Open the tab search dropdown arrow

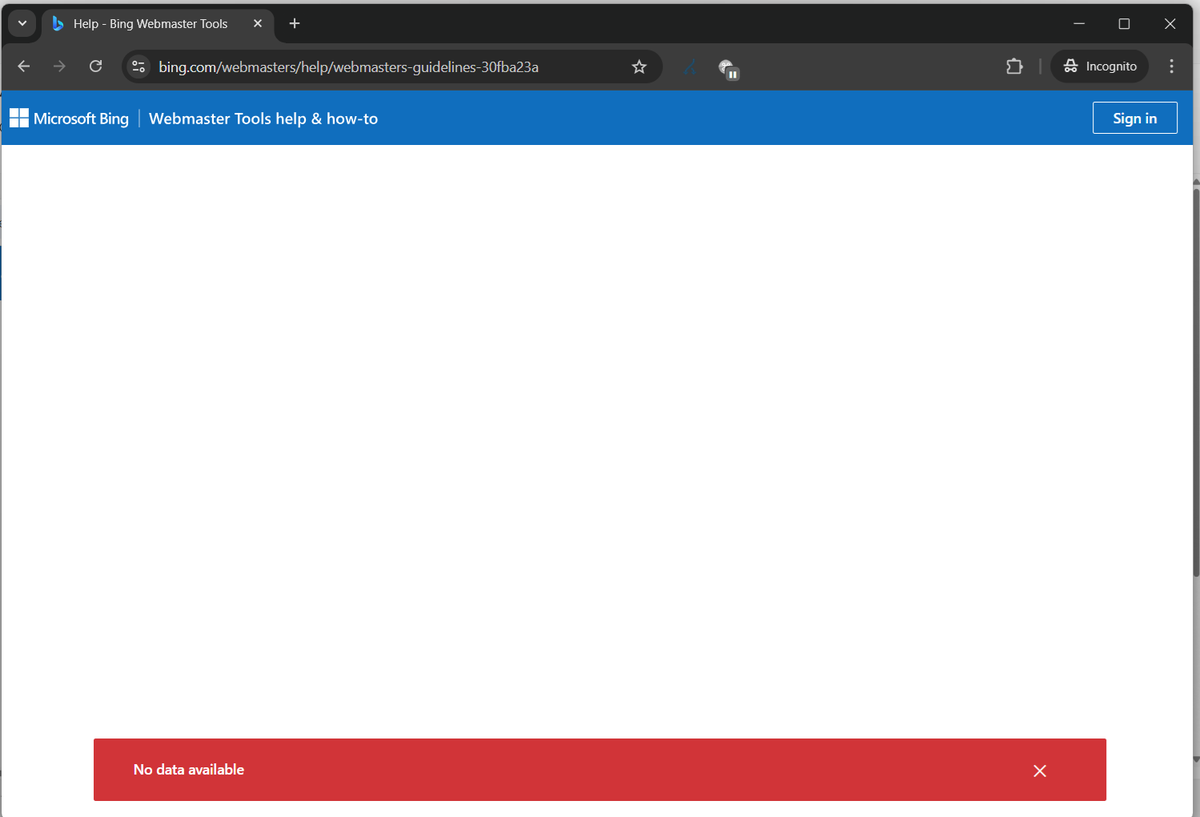point(22,23)
